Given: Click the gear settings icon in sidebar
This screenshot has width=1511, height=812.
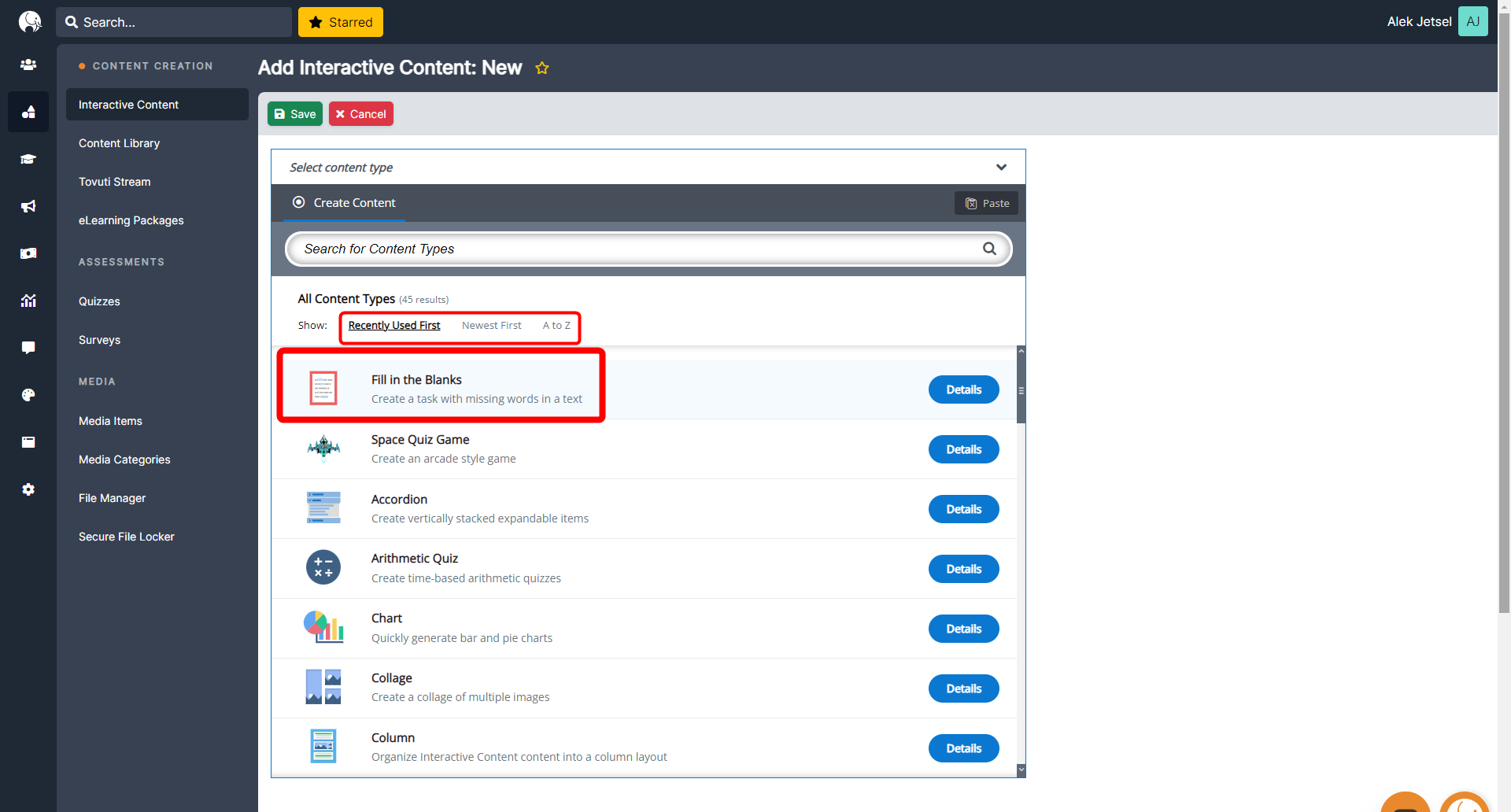Looking at the screenshot, I should [28, 489].
